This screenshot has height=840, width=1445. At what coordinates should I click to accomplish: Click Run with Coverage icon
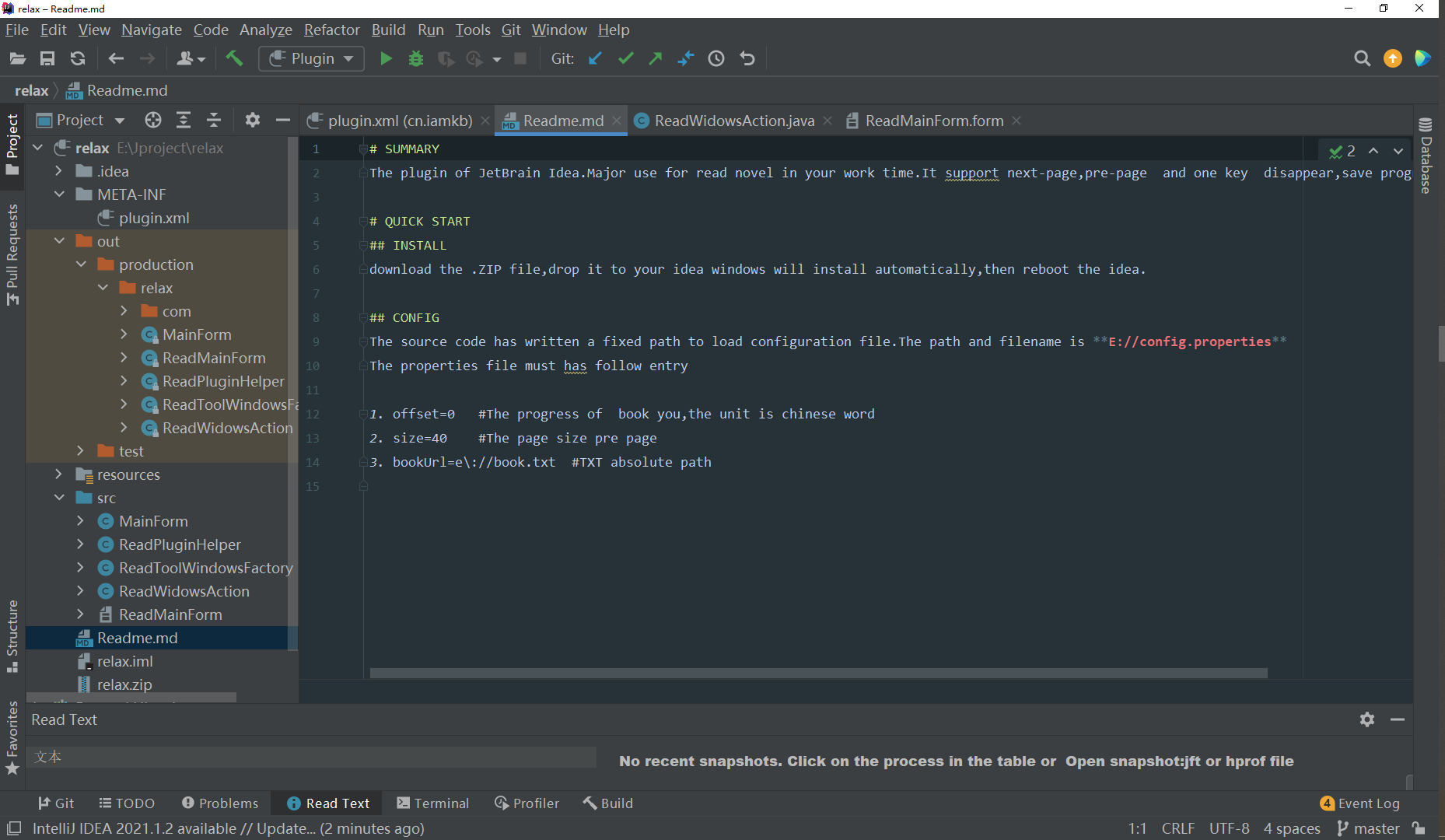pos(446,58)
